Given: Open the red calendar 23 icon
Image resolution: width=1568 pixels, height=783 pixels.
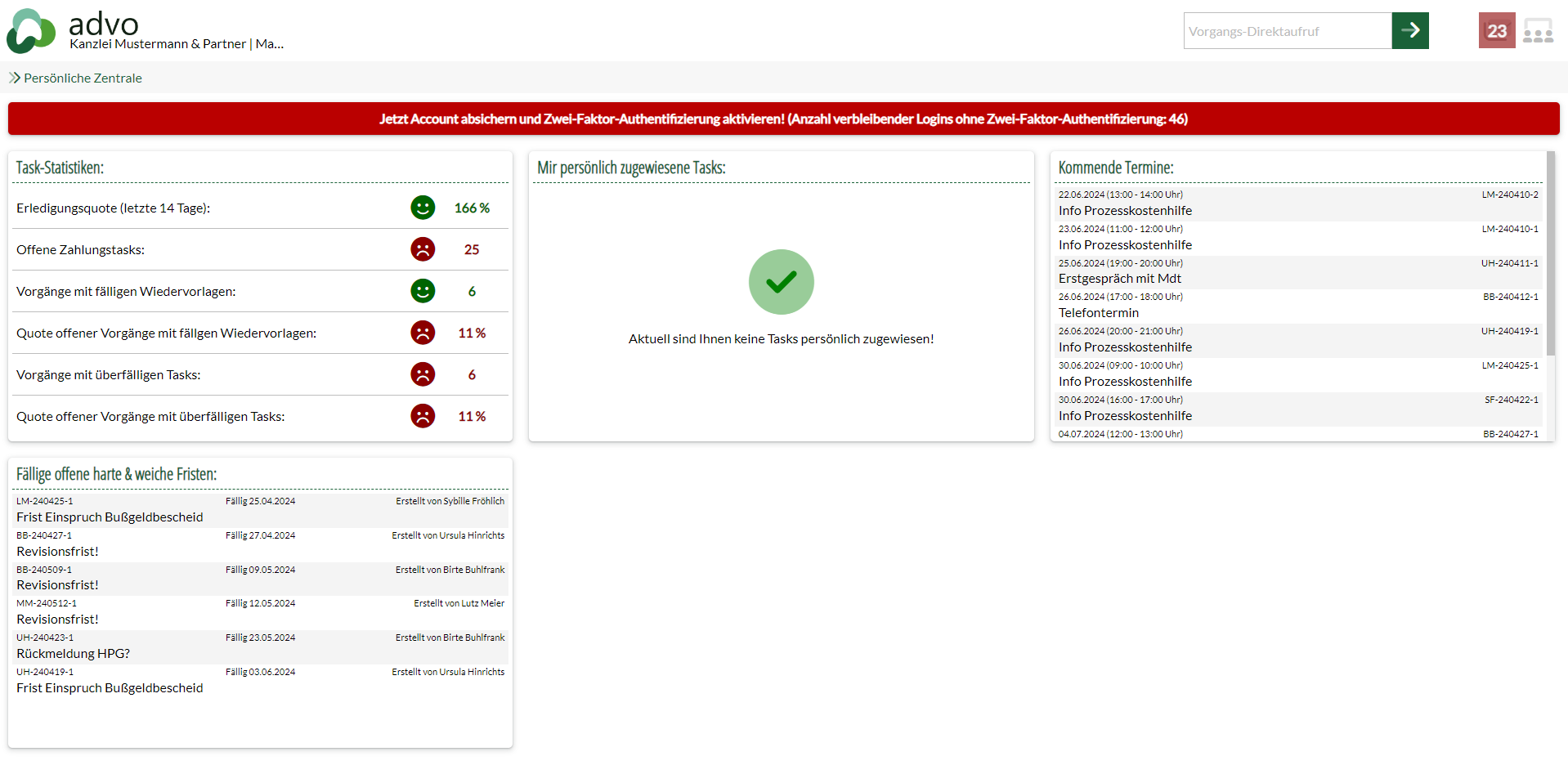Looking at the screenshot, I should point(1496,31).
